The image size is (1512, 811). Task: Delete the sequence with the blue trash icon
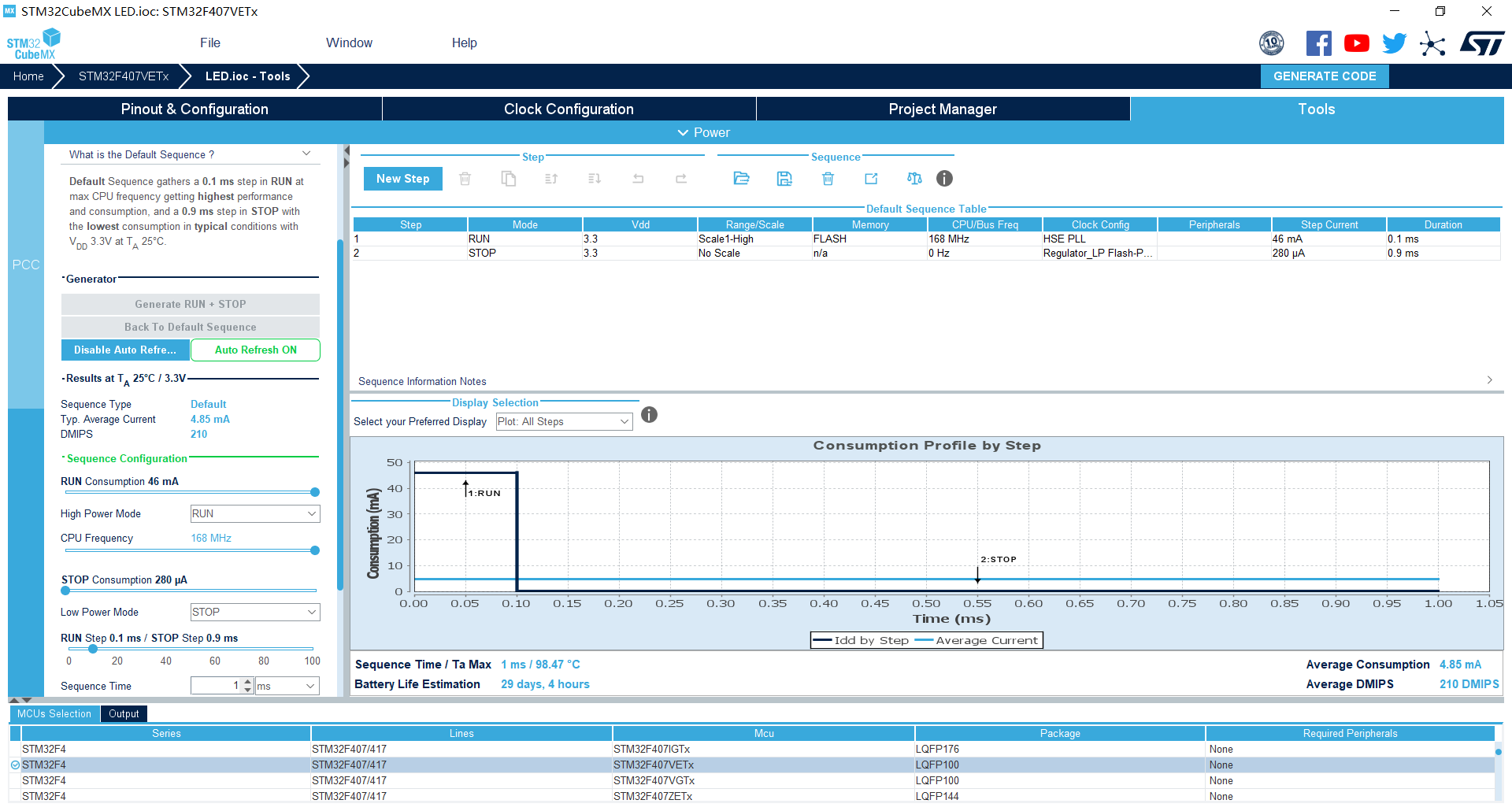tap(828, 179)
